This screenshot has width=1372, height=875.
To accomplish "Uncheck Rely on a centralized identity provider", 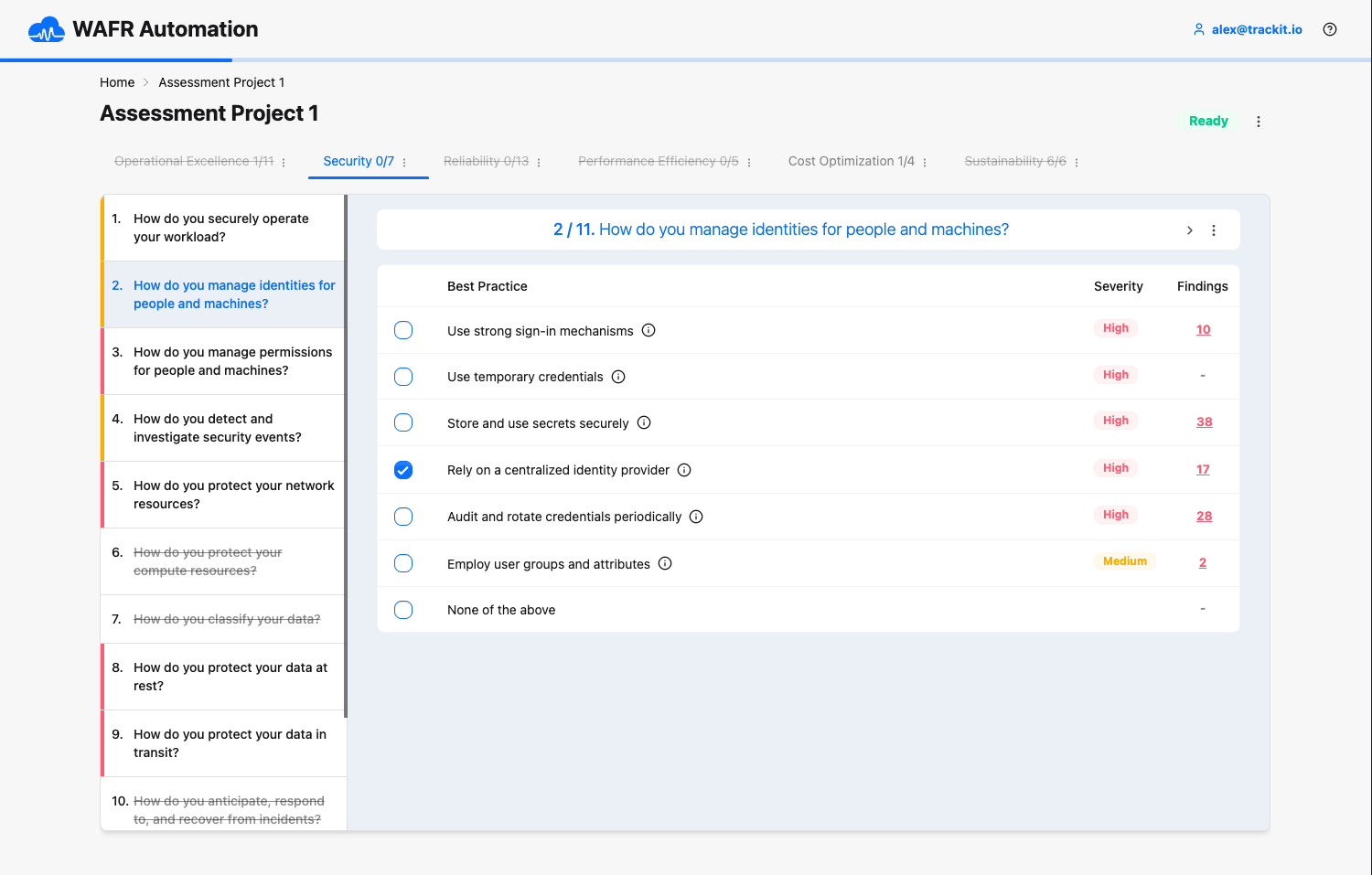I will pyautogui.click(x=403, y=470).
